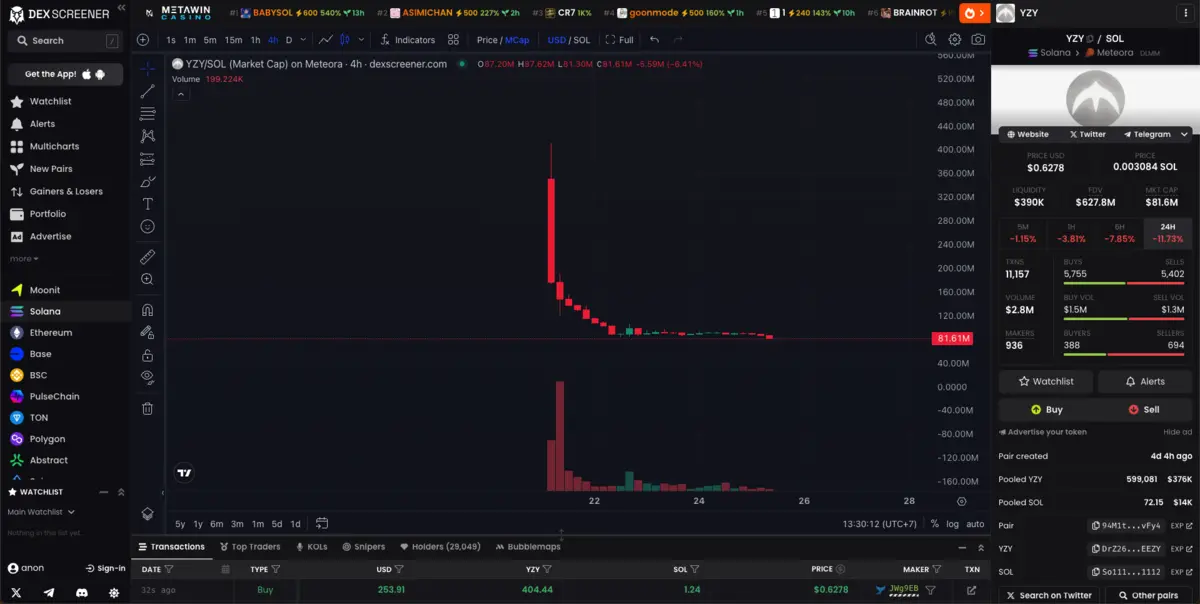Add token to Watchlist button
Viewport: 1200px width, 604px height.
click(x=1045, y=381)
